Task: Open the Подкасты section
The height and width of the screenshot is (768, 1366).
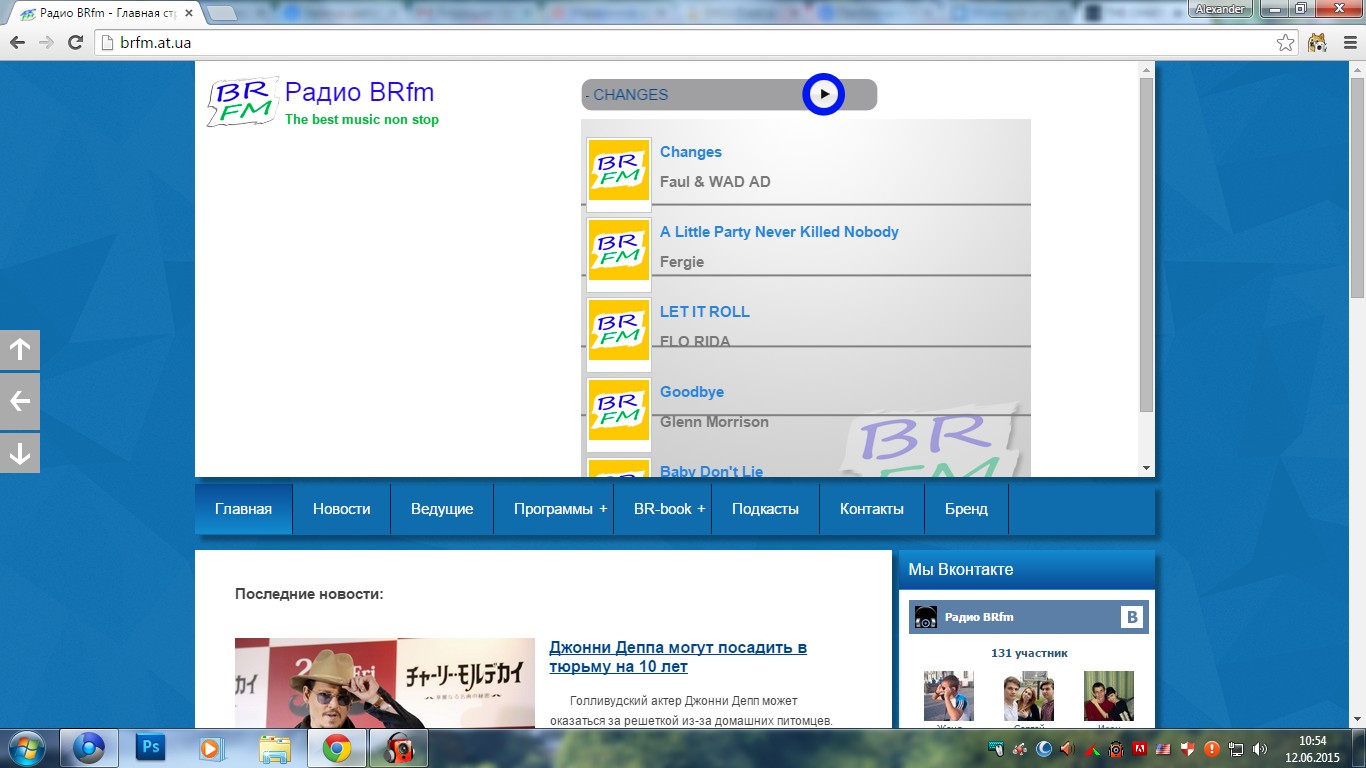Action: [x=765, y=509]
